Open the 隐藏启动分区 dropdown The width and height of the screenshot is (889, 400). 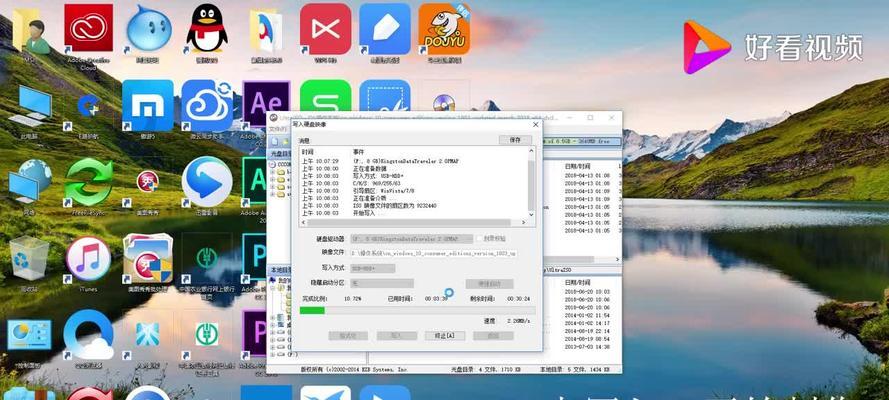382,283
